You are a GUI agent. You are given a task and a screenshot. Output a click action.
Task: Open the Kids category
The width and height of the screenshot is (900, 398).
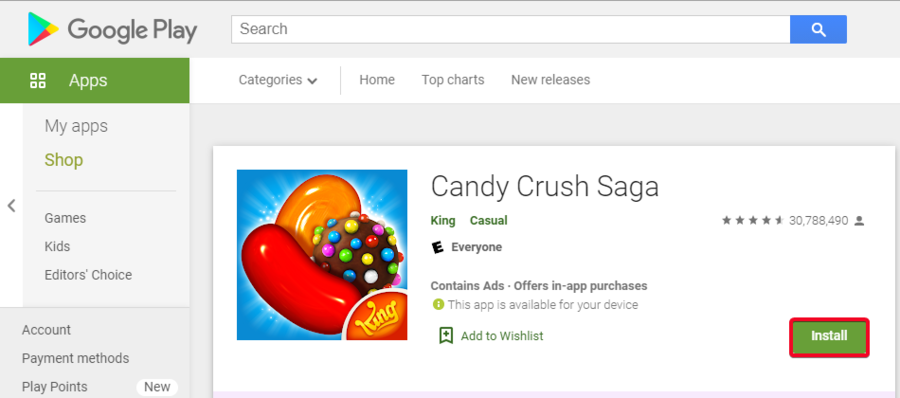click(57, 246)
